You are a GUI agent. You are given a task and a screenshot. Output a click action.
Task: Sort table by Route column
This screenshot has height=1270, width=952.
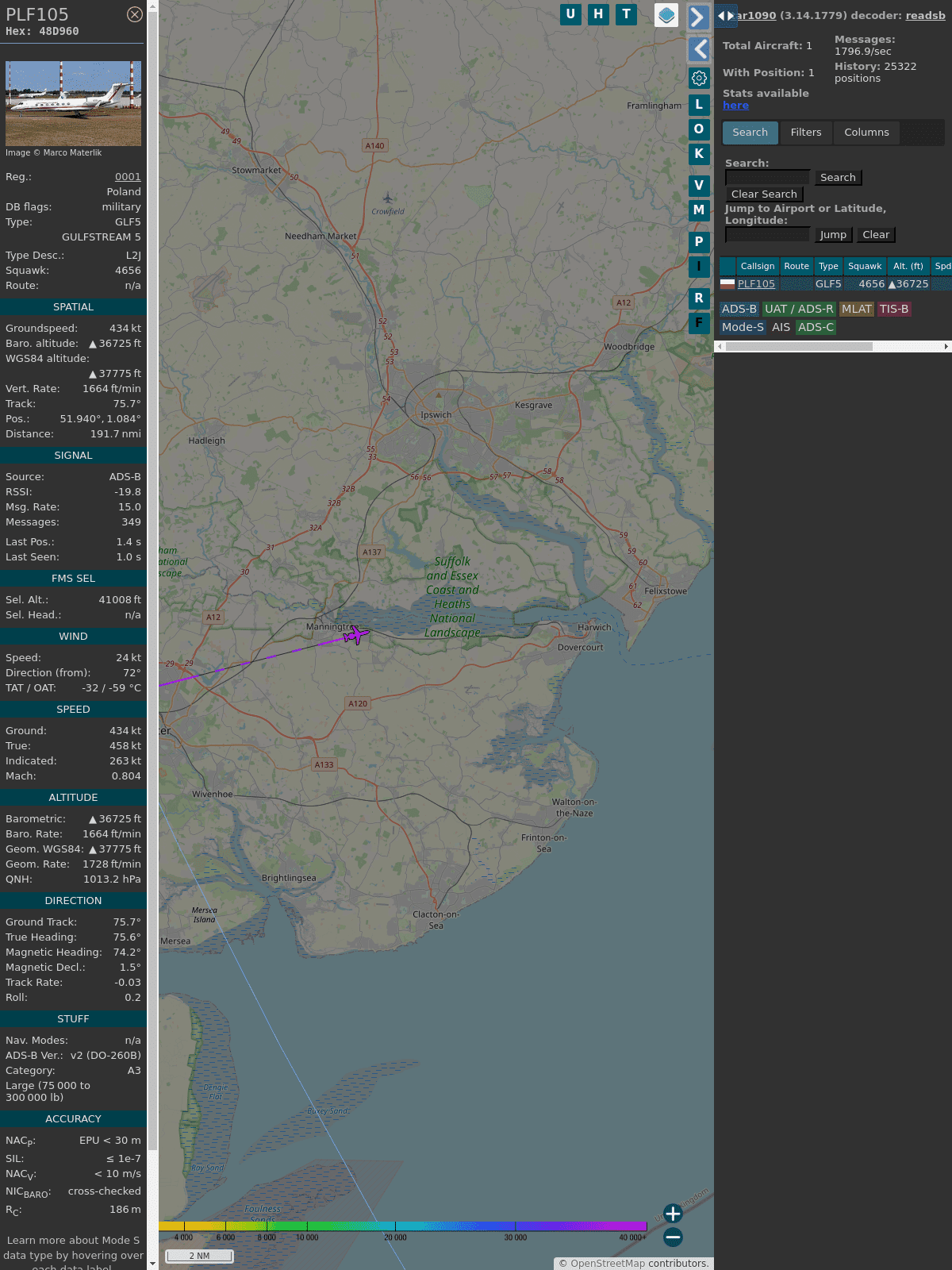point(797,266)
